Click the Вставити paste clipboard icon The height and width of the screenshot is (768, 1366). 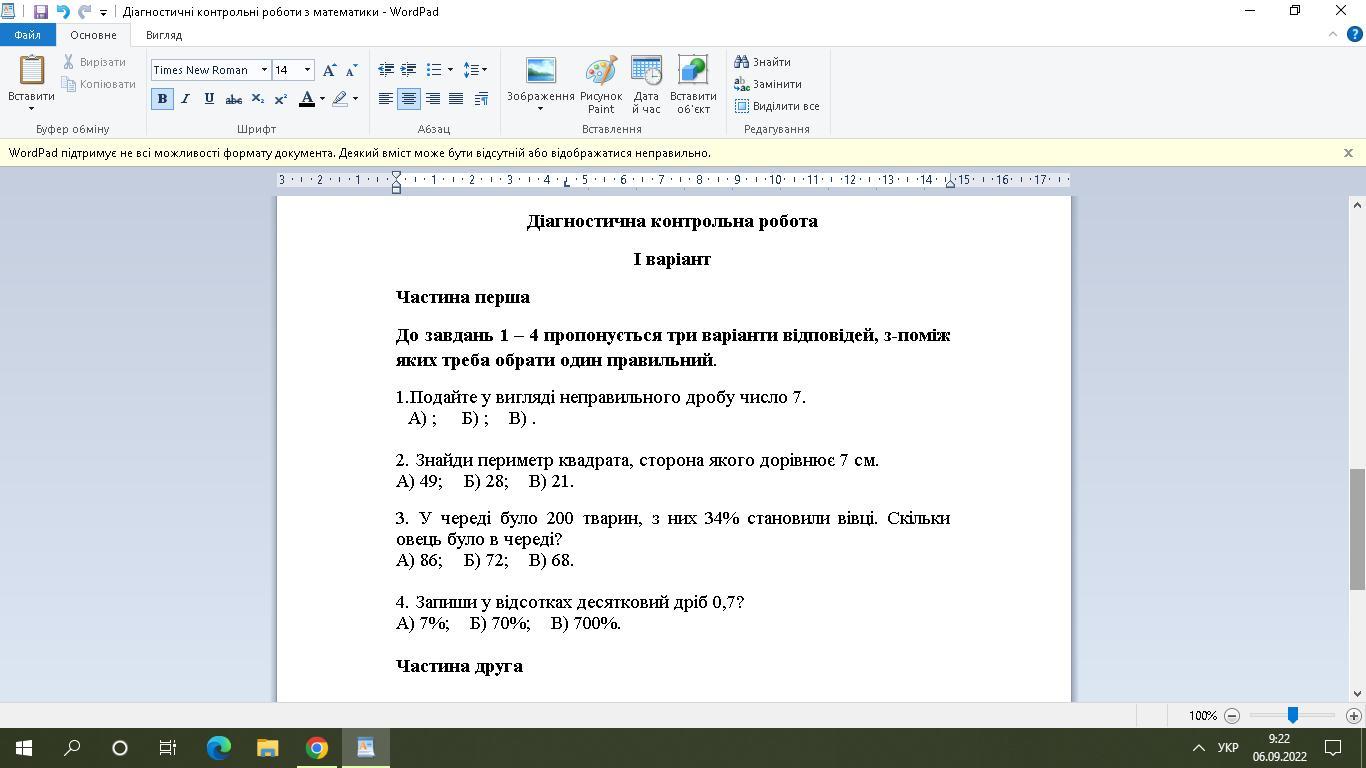click(x=31, y=70)
